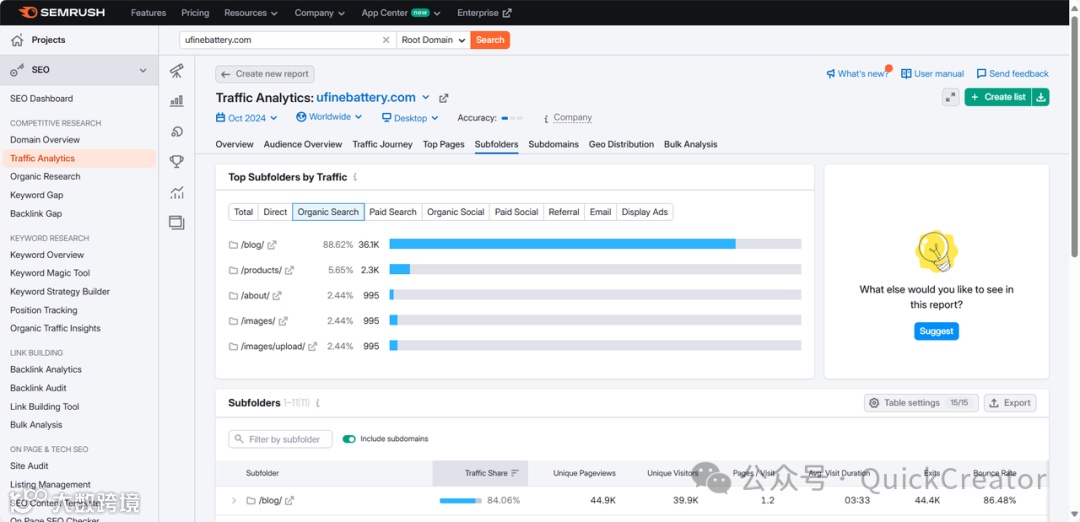Select the Referral channel
This screenshot has height=522, width=1080.
pos(563,212)
